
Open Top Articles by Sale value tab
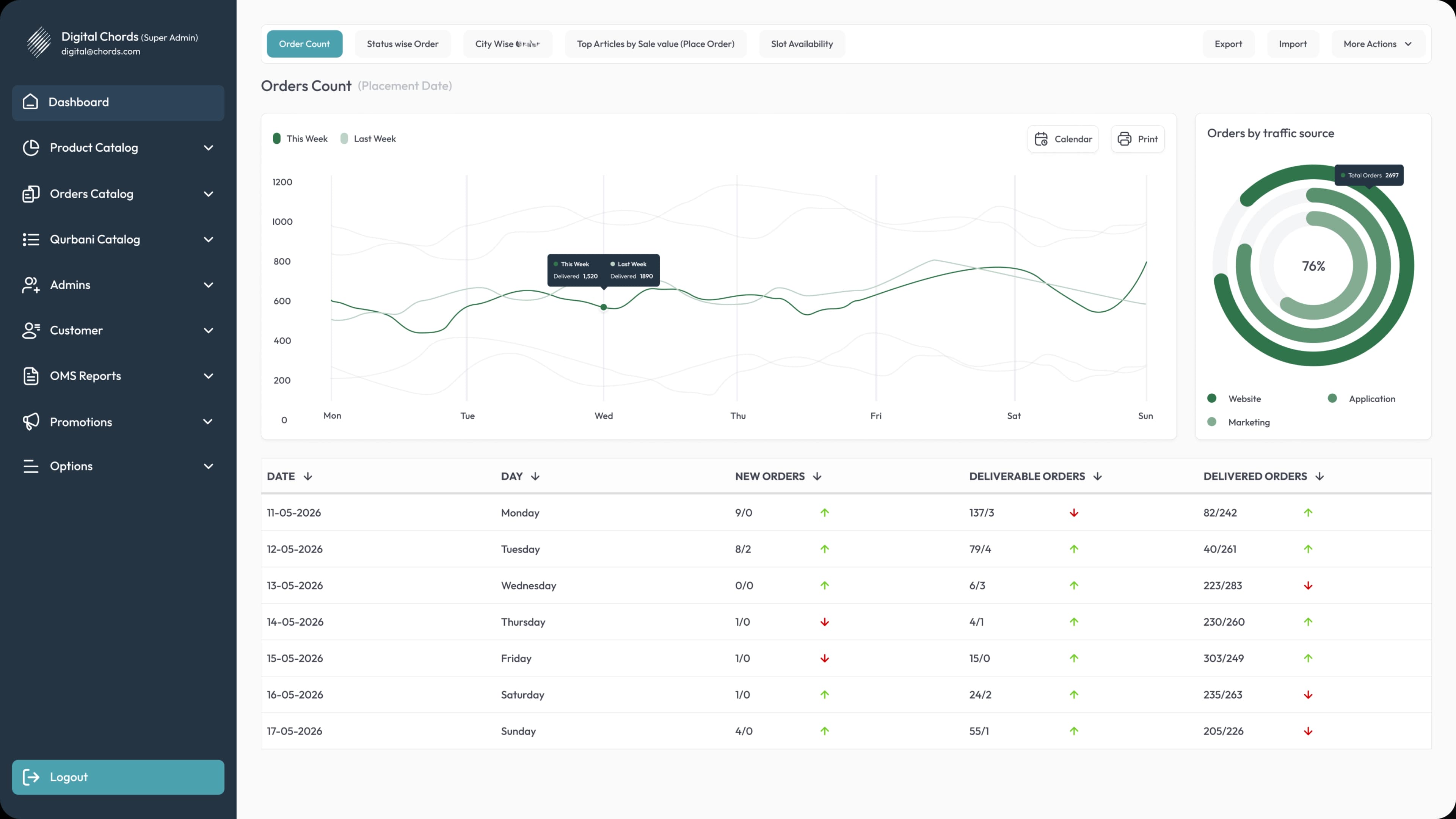(656, 44)
